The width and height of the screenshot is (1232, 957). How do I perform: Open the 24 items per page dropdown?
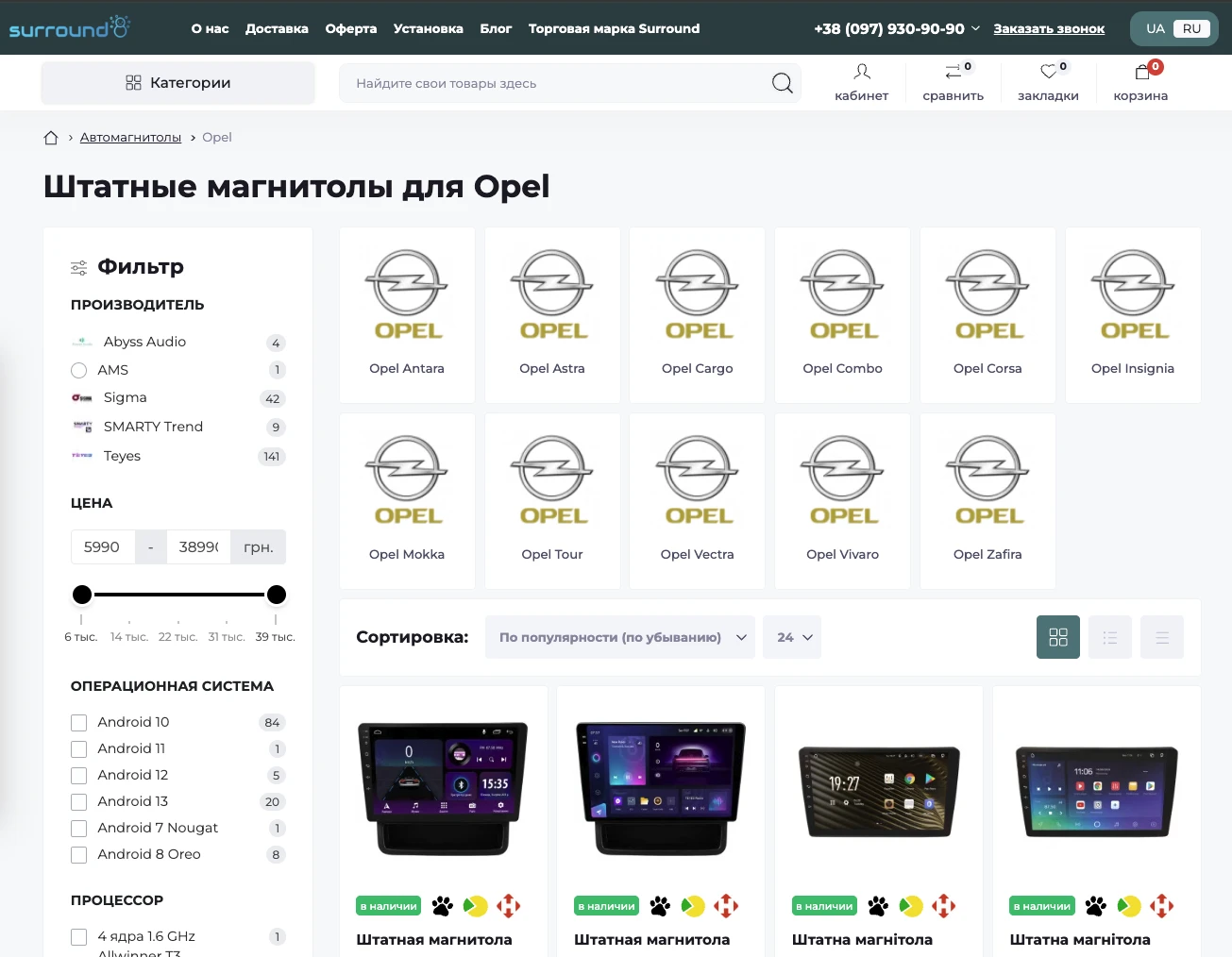[793, 637]
